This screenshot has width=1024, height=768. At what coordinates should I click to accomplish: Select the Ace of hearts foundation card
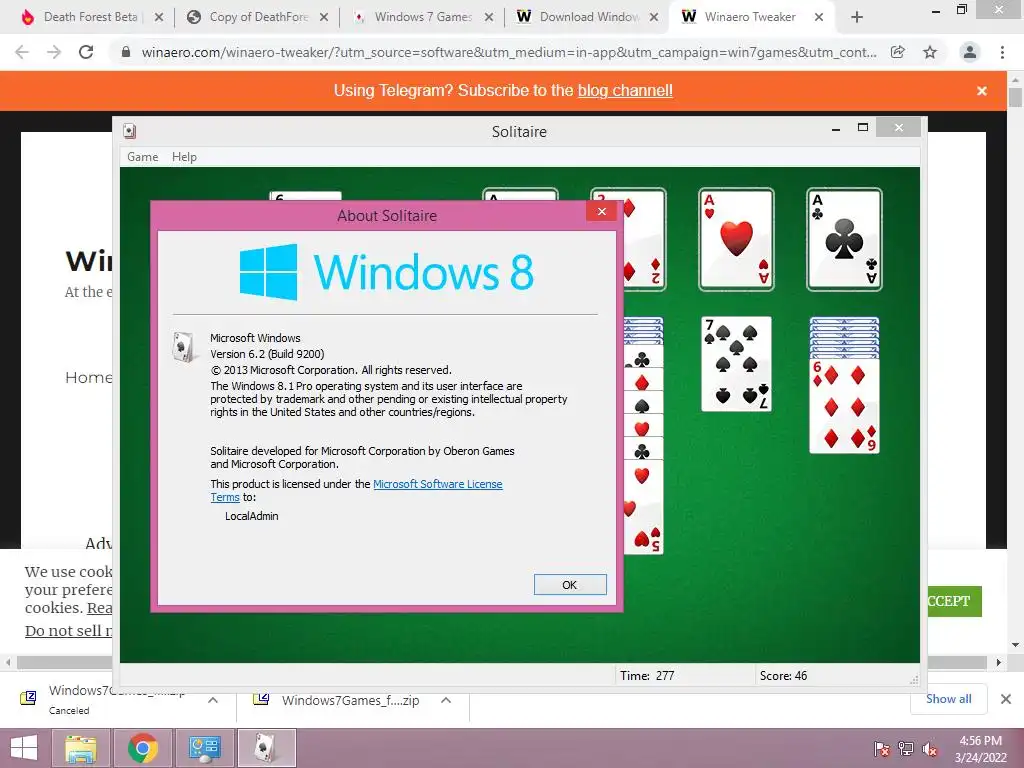click(736, 239)
